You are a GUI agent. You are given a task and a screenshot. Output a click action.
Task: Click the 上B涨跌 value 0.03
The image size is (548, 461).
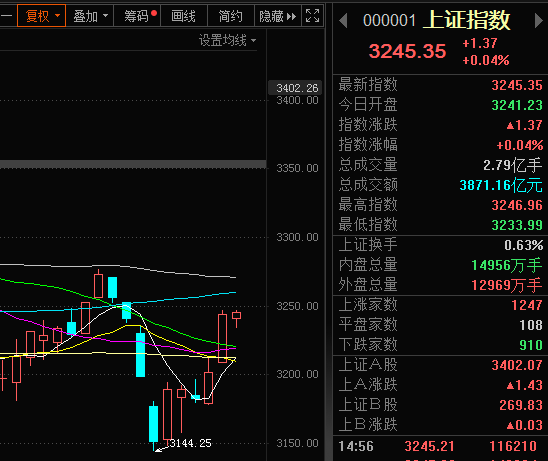525,425
